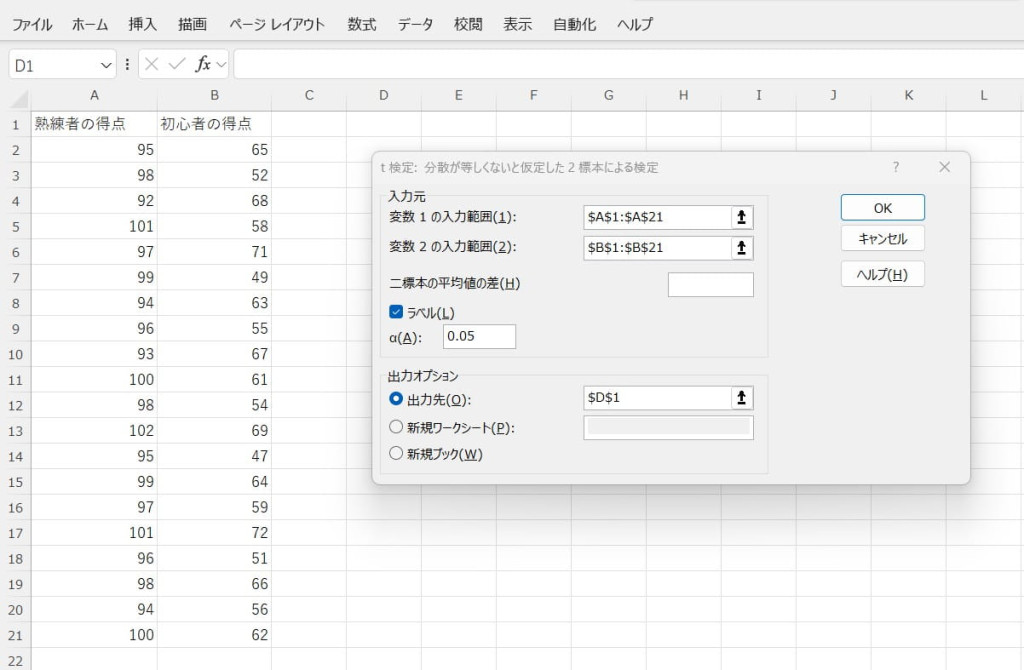
Task: Click the fx insert function icon
Action: [202, 64]
